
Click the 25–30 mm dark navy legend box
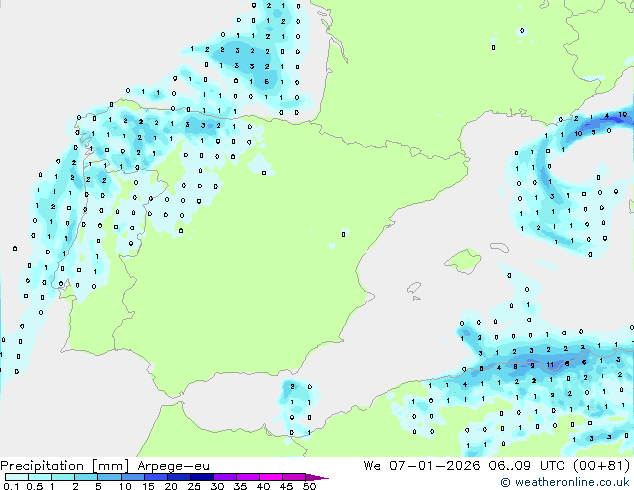pyautogui.click(x=202, y=477)
